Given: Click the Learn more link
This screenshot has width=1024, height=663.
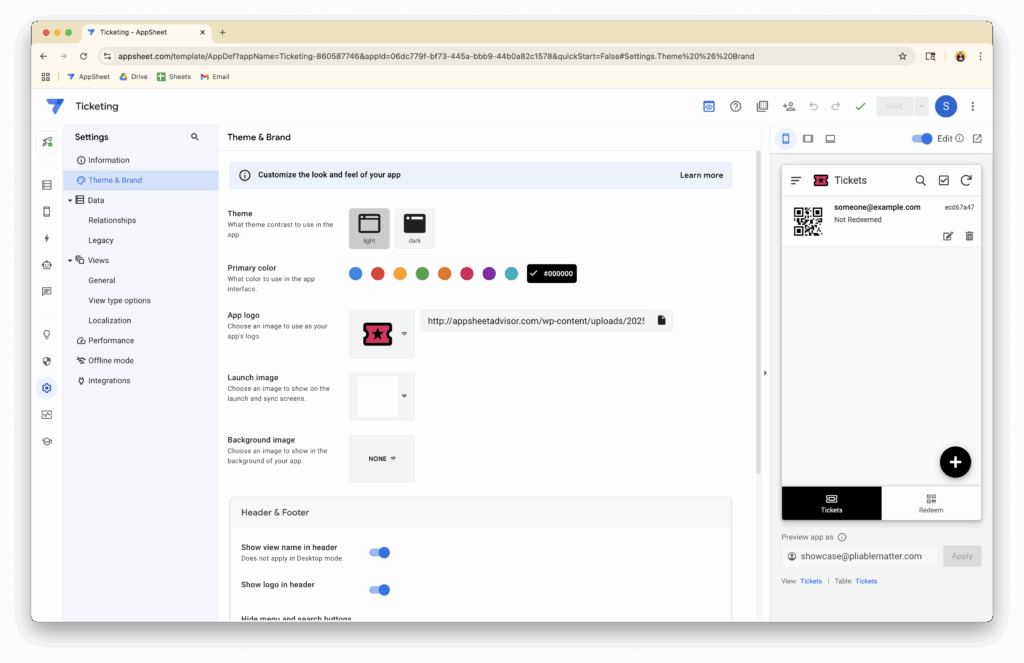Looking at the screenshot, I should click(x=701, y=175).
